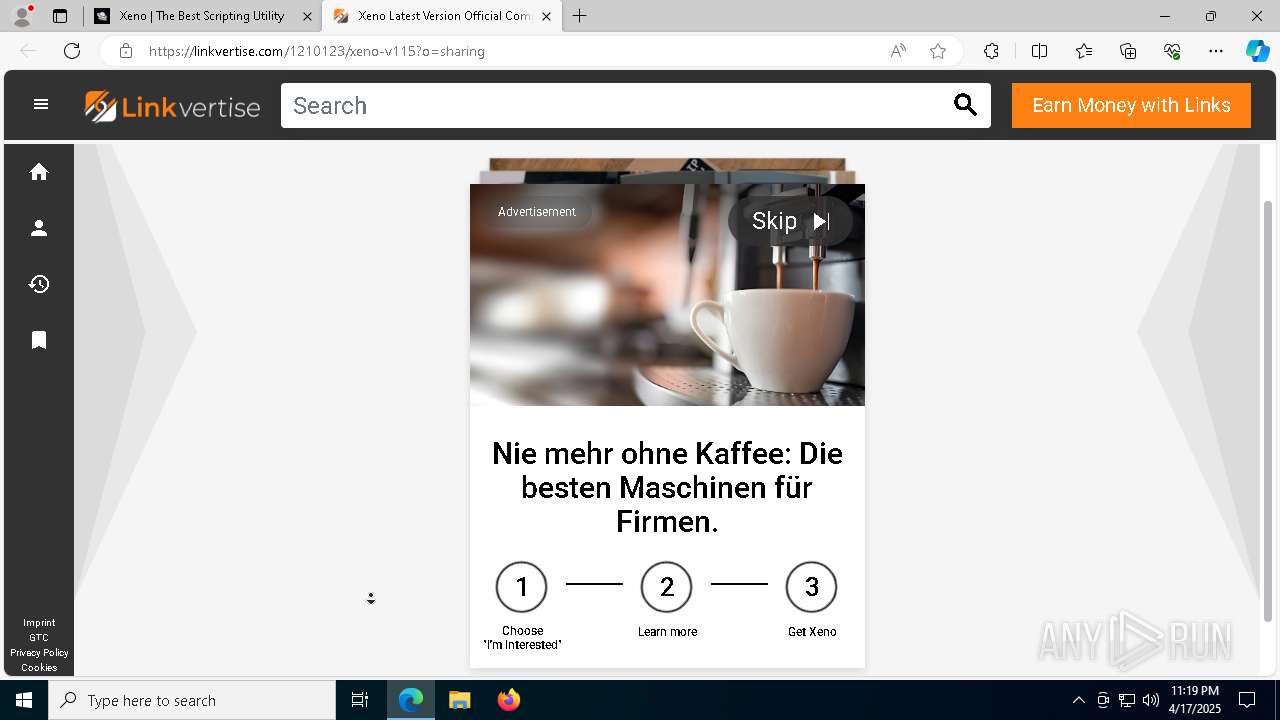The height and width of the screenshot is (720, 1280).
Task: Skip the advertisement
Action: pyautogui.click(x=790, y=221)
